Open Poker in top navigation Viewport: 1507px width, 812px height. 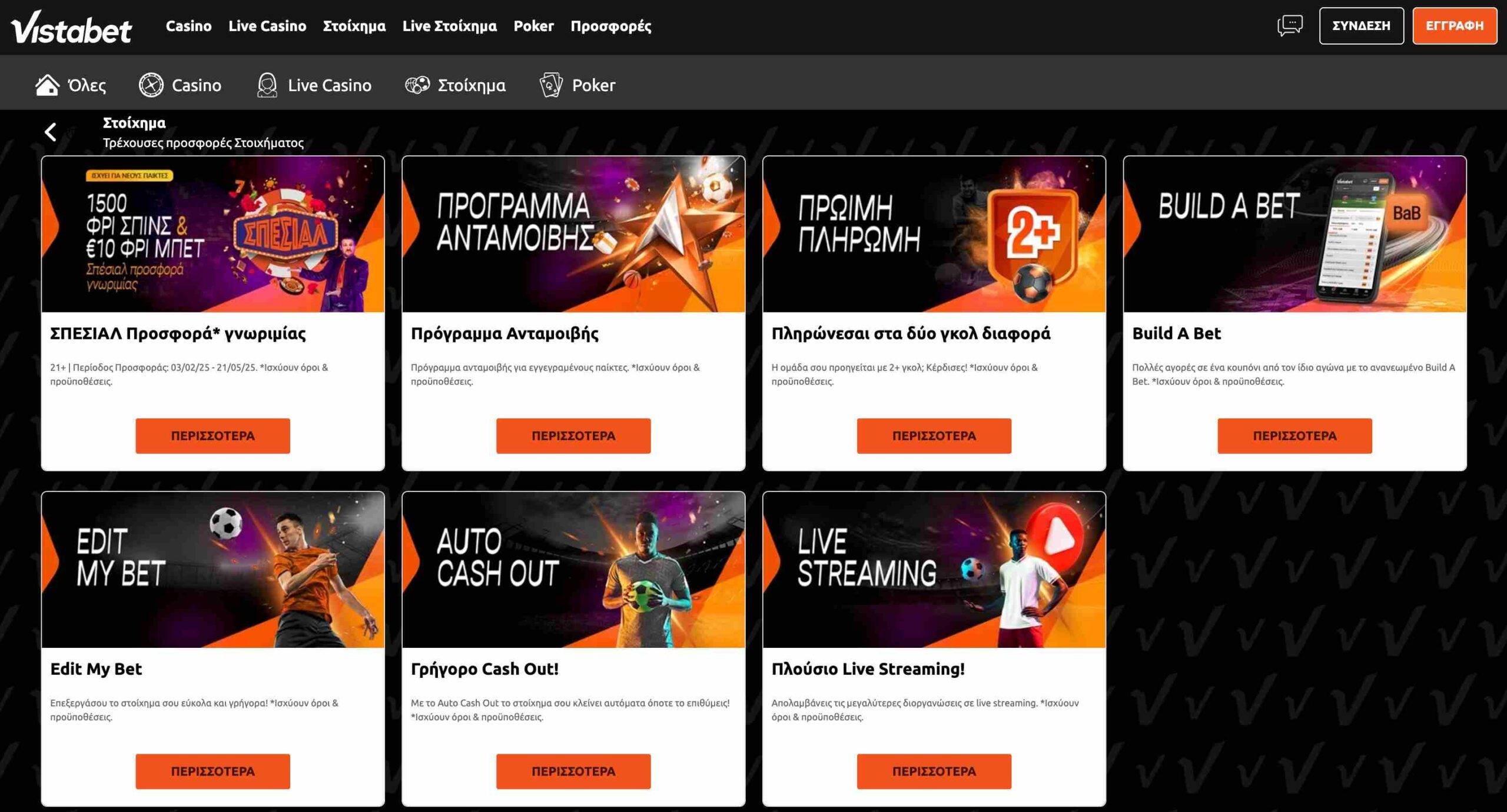point(533,26)
